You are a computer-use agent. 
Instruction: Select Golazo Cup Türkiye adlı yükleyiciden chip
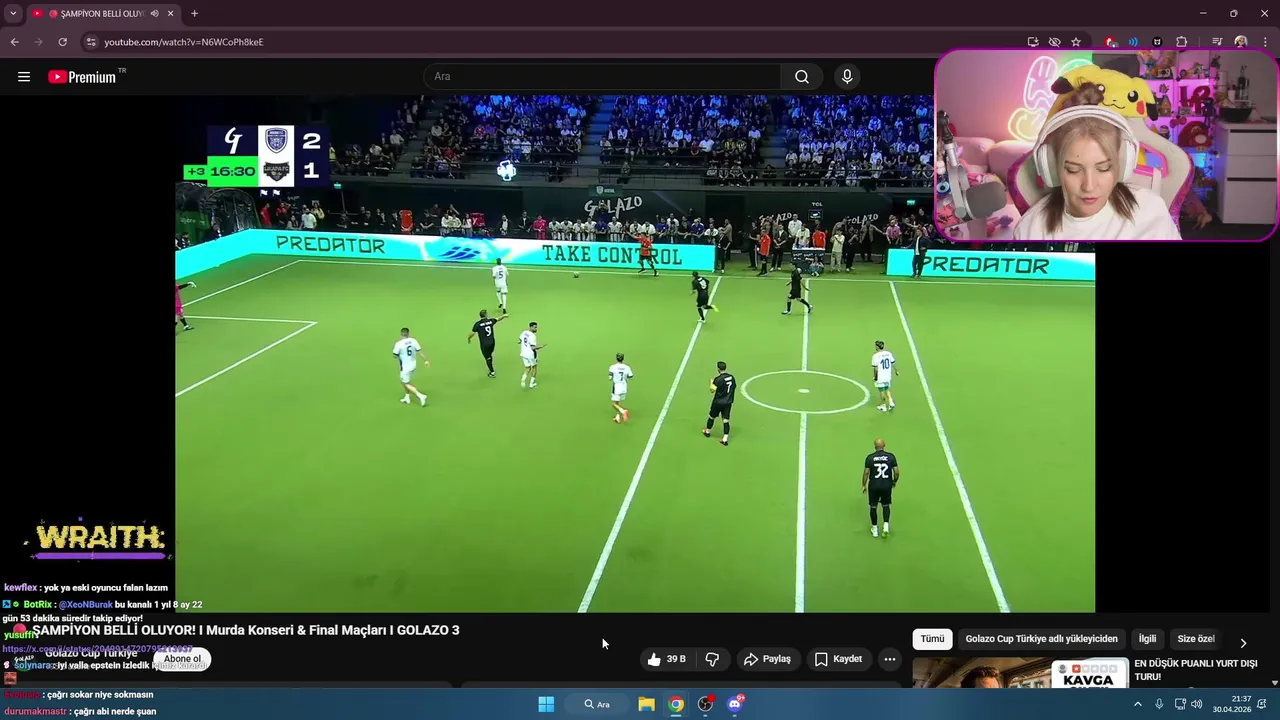[1041, 639]
